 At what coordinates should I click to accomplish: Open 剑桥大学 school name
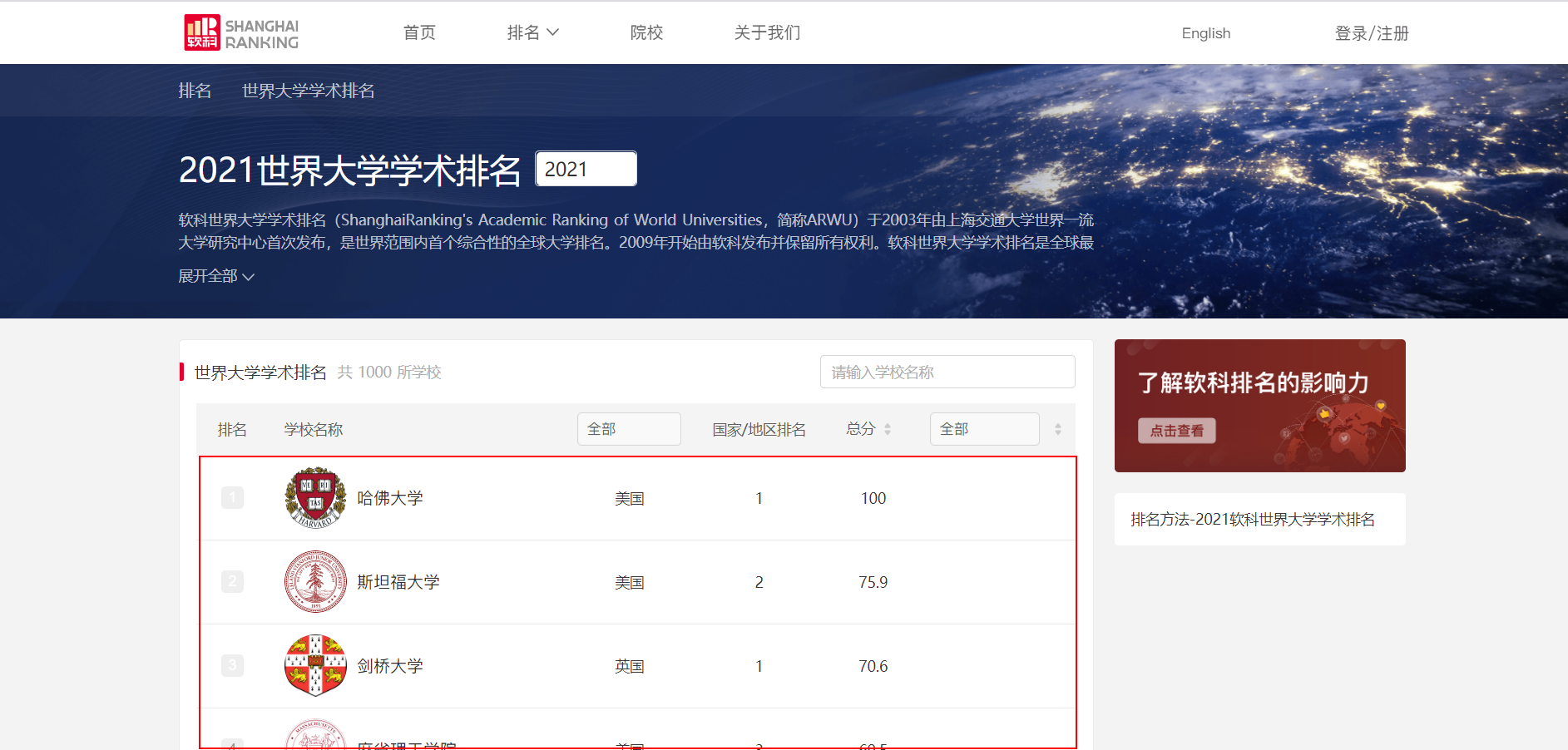pos(390,666)
